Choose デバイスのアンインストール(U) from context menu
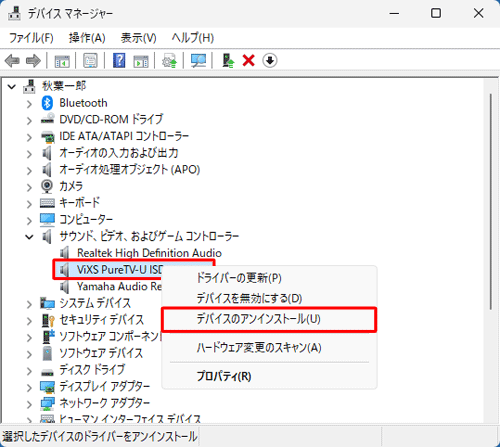500x447 pixels. click(269, 319)
